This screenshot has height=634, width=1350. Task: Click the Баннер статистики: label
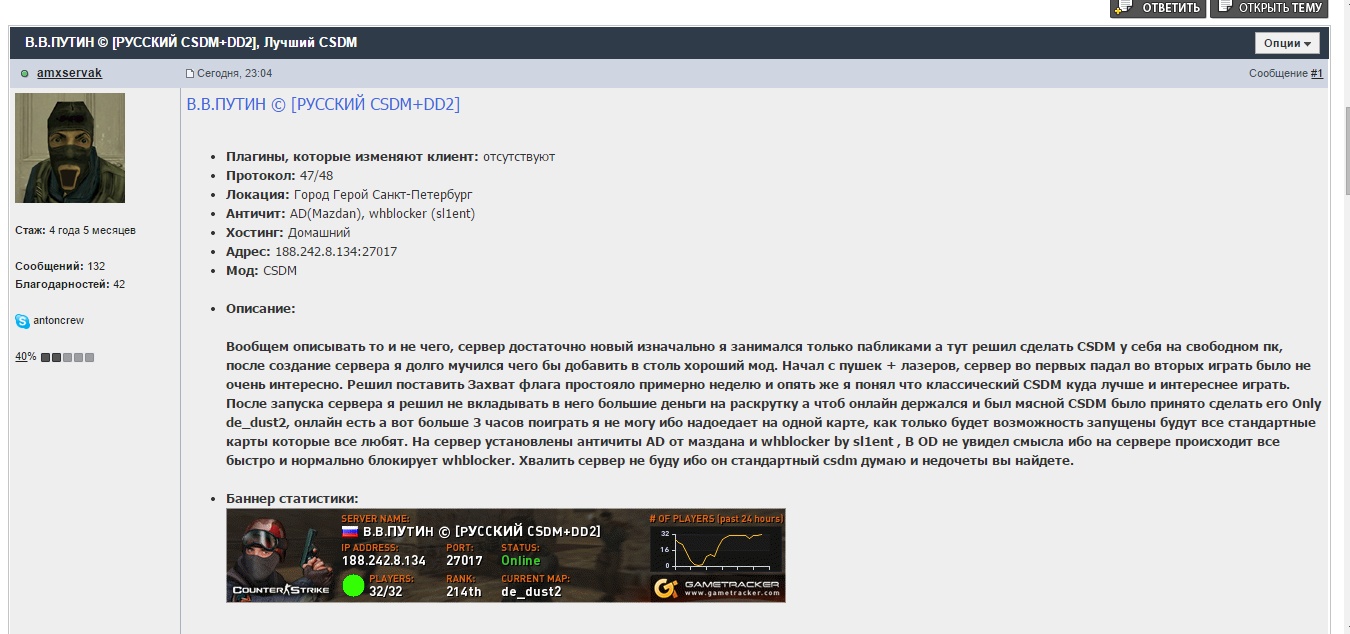click(292, 499)
